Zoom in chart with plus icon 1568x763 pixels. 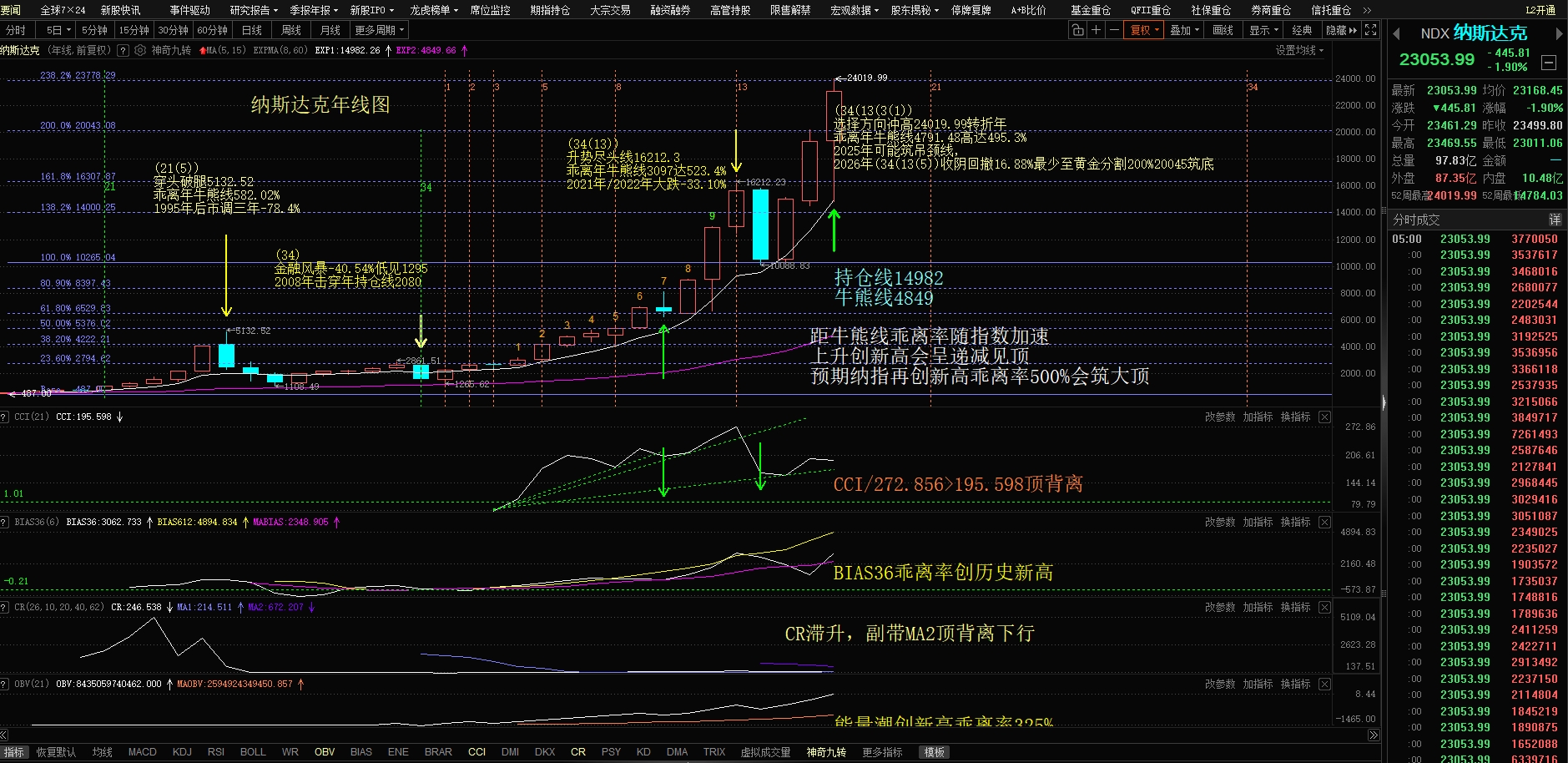tap(1096, 30)
